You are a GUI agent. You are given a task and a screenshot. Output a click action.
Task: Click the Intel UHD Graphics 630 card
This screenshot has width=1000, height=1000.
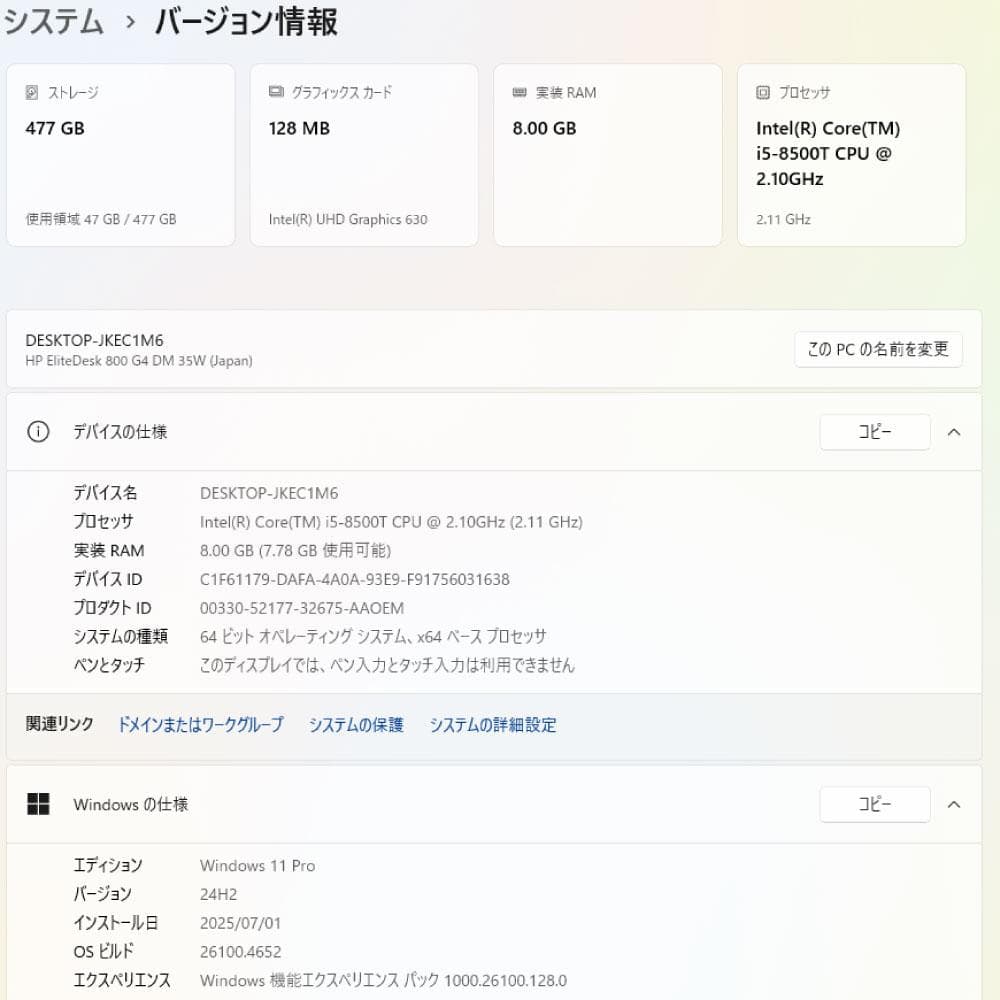click(x=363, y=155)
